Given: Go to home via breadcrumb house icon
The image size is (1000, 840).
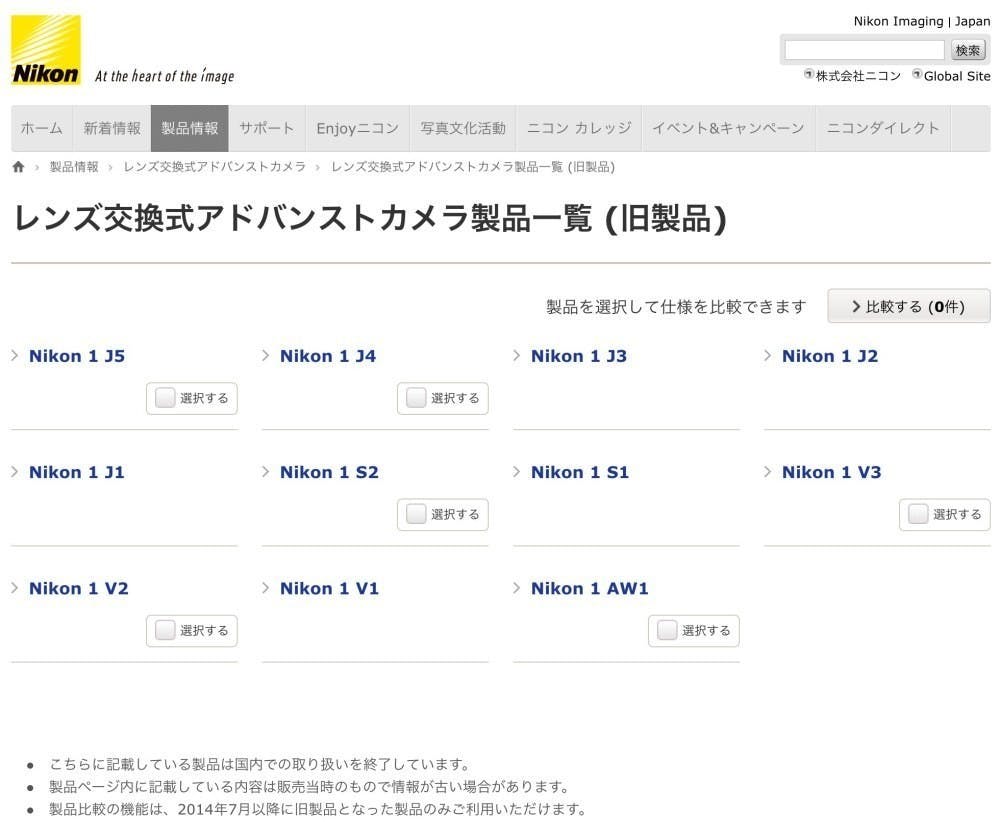Looking at the screenshot, I should point(18,167).
